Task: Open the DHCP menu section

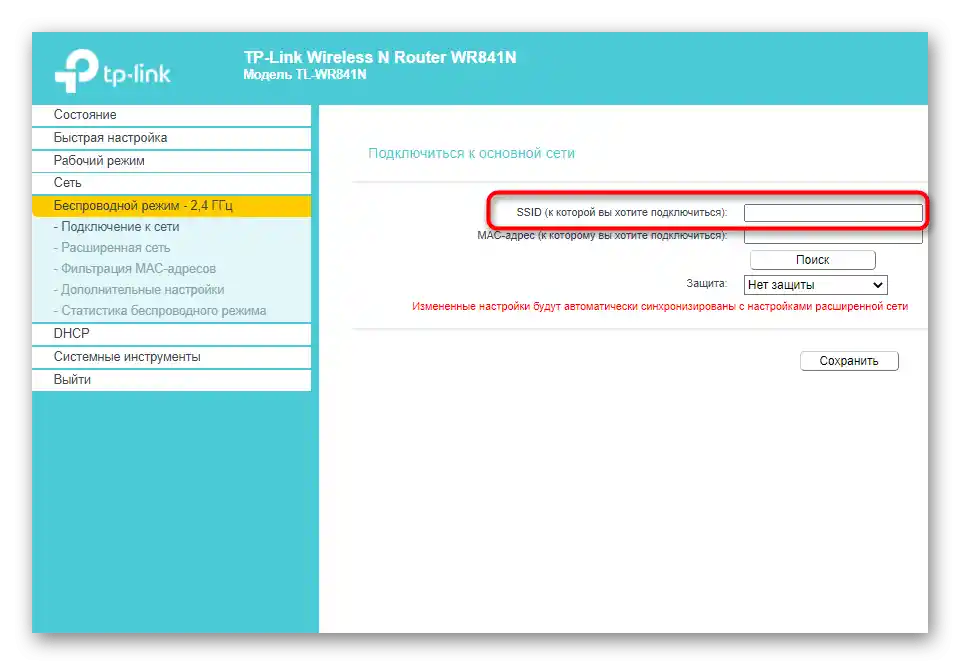Action: (171, 334)
